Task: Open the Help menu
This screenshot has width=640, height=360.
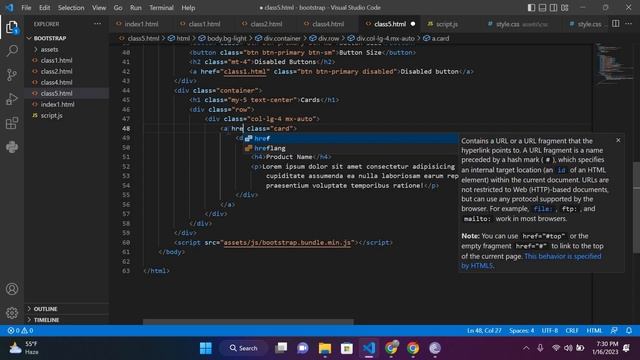Action: tap(188, 8)
